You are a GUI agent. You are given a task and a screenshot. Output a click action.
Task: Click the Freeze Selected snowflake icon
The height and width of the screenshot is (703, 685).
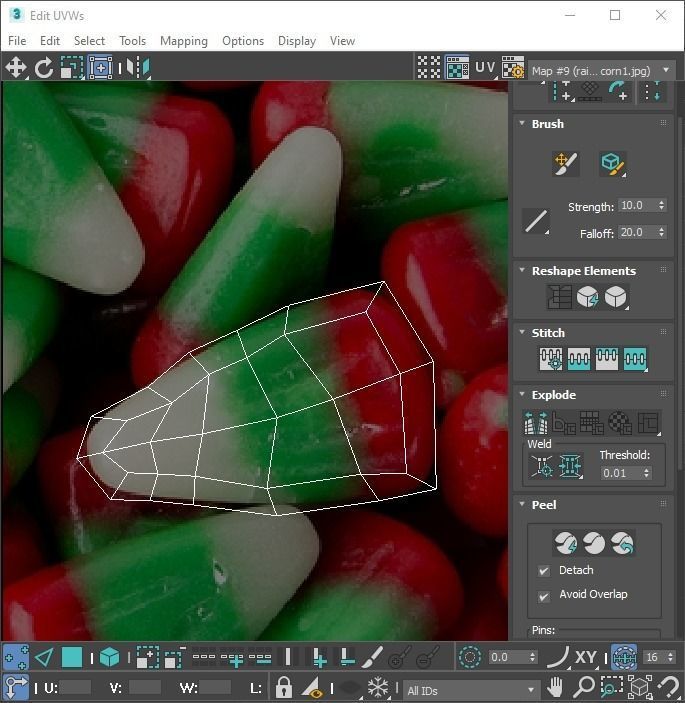click(x=378, y=687)
